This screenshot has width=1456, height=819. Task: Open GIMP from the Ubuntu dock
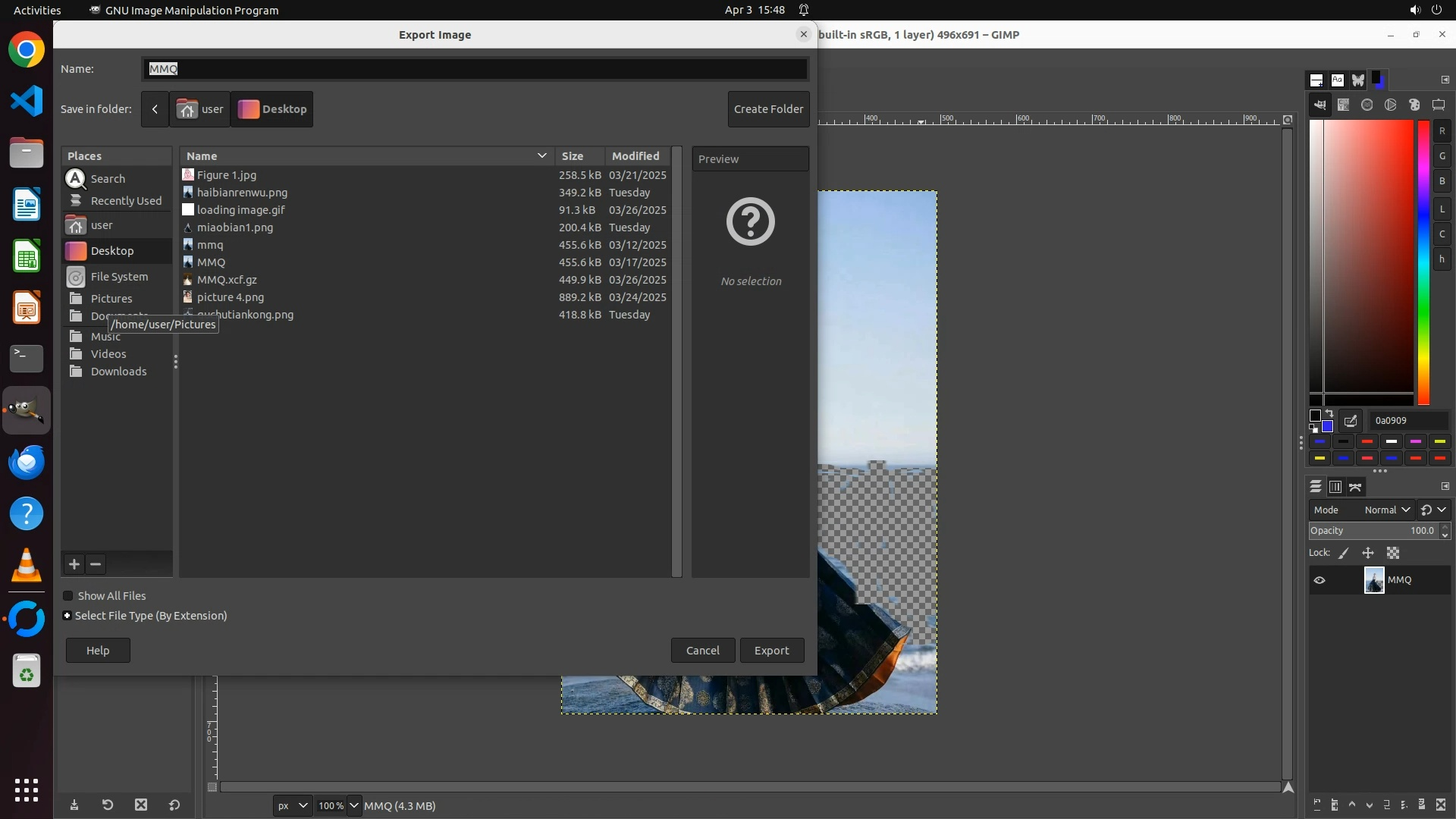[27, 410]
